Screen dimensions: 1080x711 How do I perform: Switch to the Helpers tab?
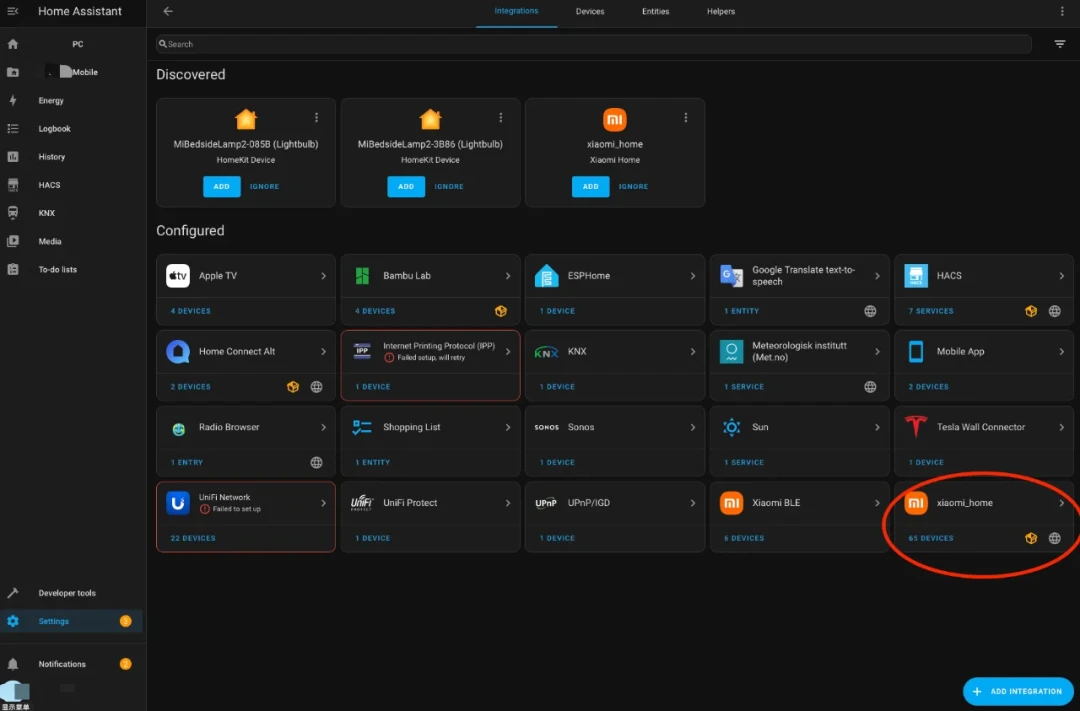tap(720, 12)
